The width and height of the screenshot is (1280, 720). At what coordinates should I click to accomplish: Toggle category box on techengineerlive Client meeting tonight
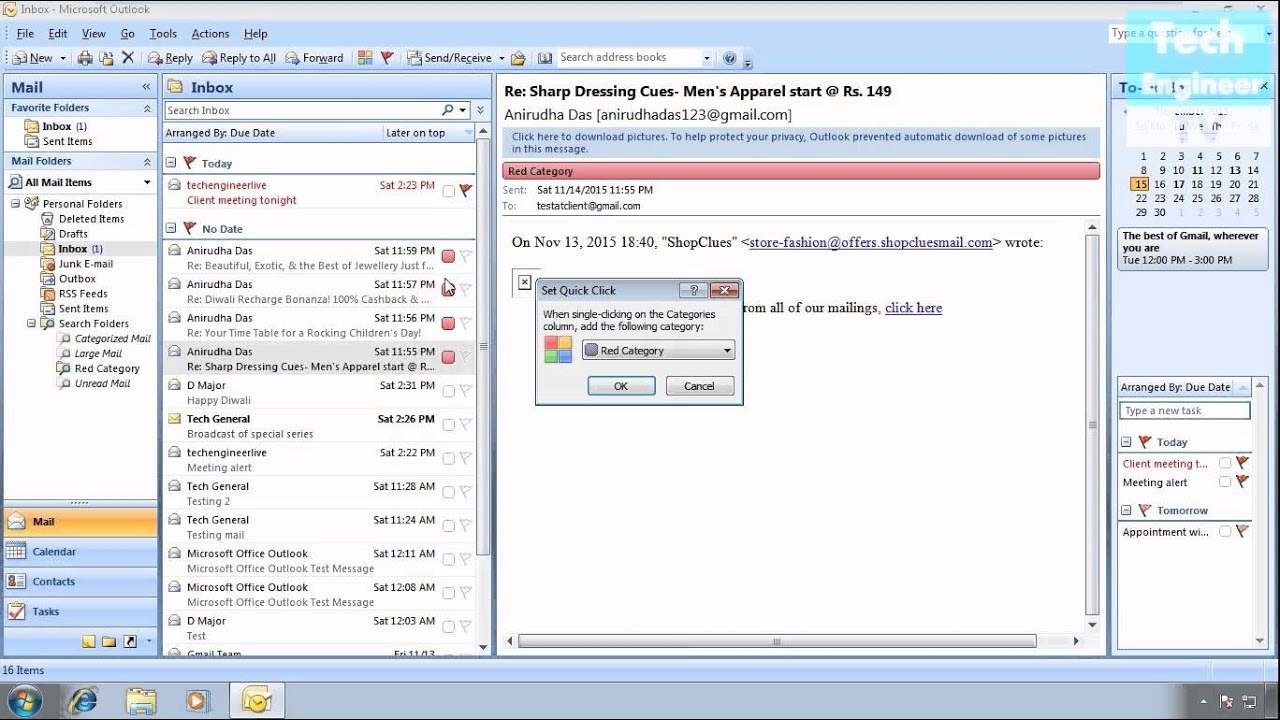[448, 190]
